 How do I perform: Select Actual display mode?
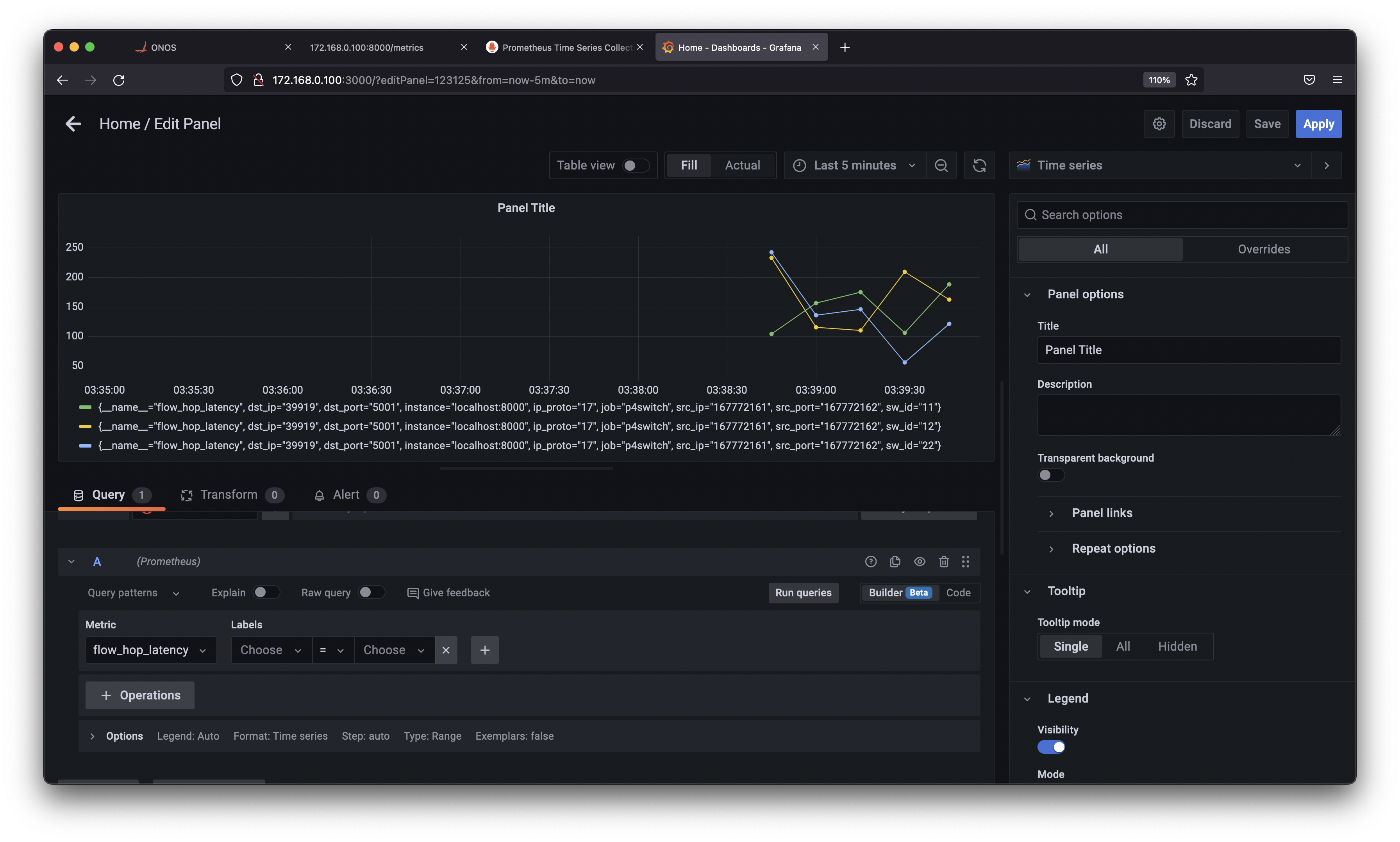coord(742,165)
